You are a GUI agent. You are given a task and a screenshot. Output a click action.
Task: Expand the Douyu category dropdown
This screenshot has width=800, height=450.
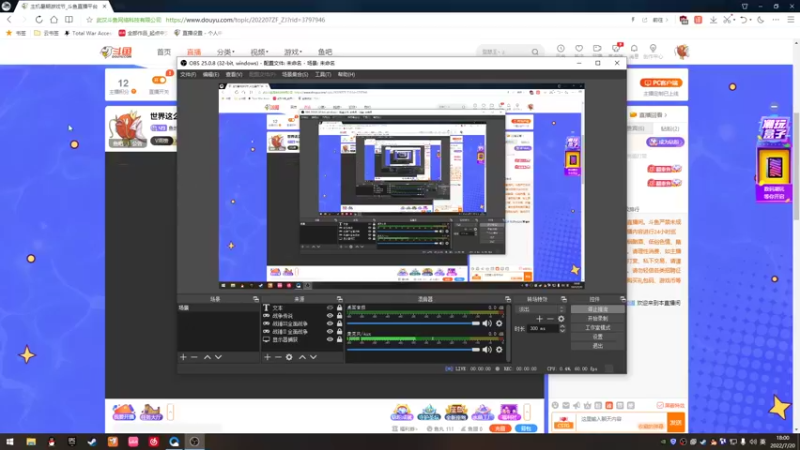tap(226, 52)
